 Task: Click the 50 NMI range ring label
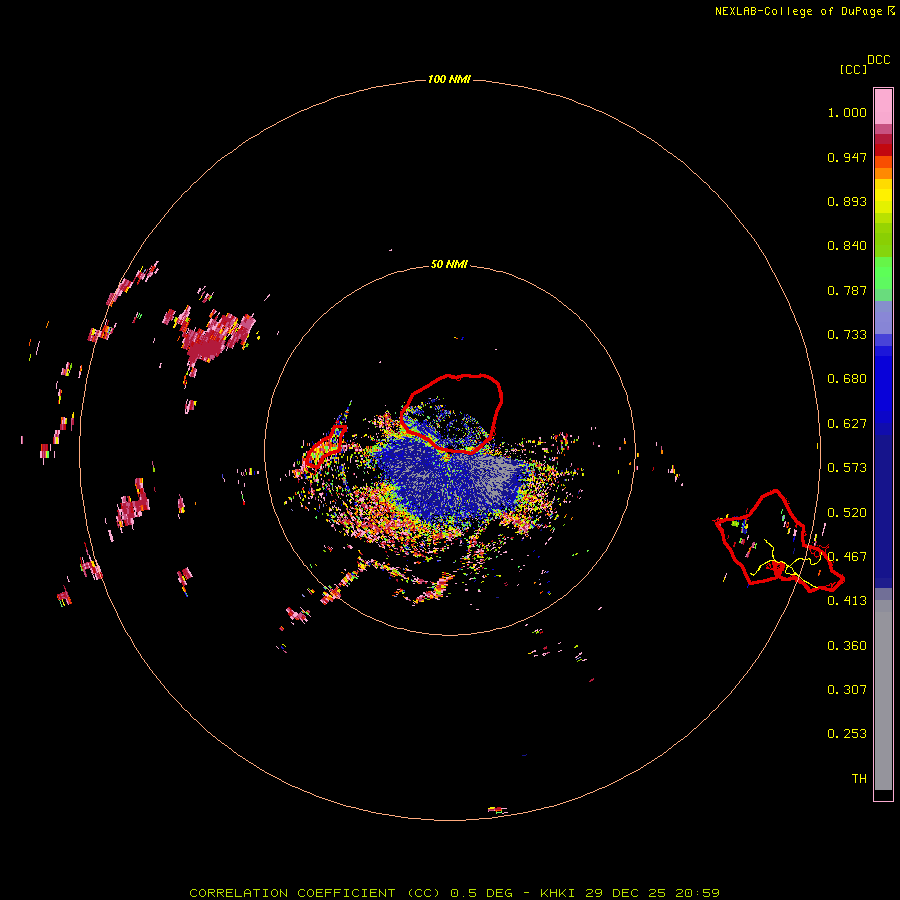coord(449,264)
